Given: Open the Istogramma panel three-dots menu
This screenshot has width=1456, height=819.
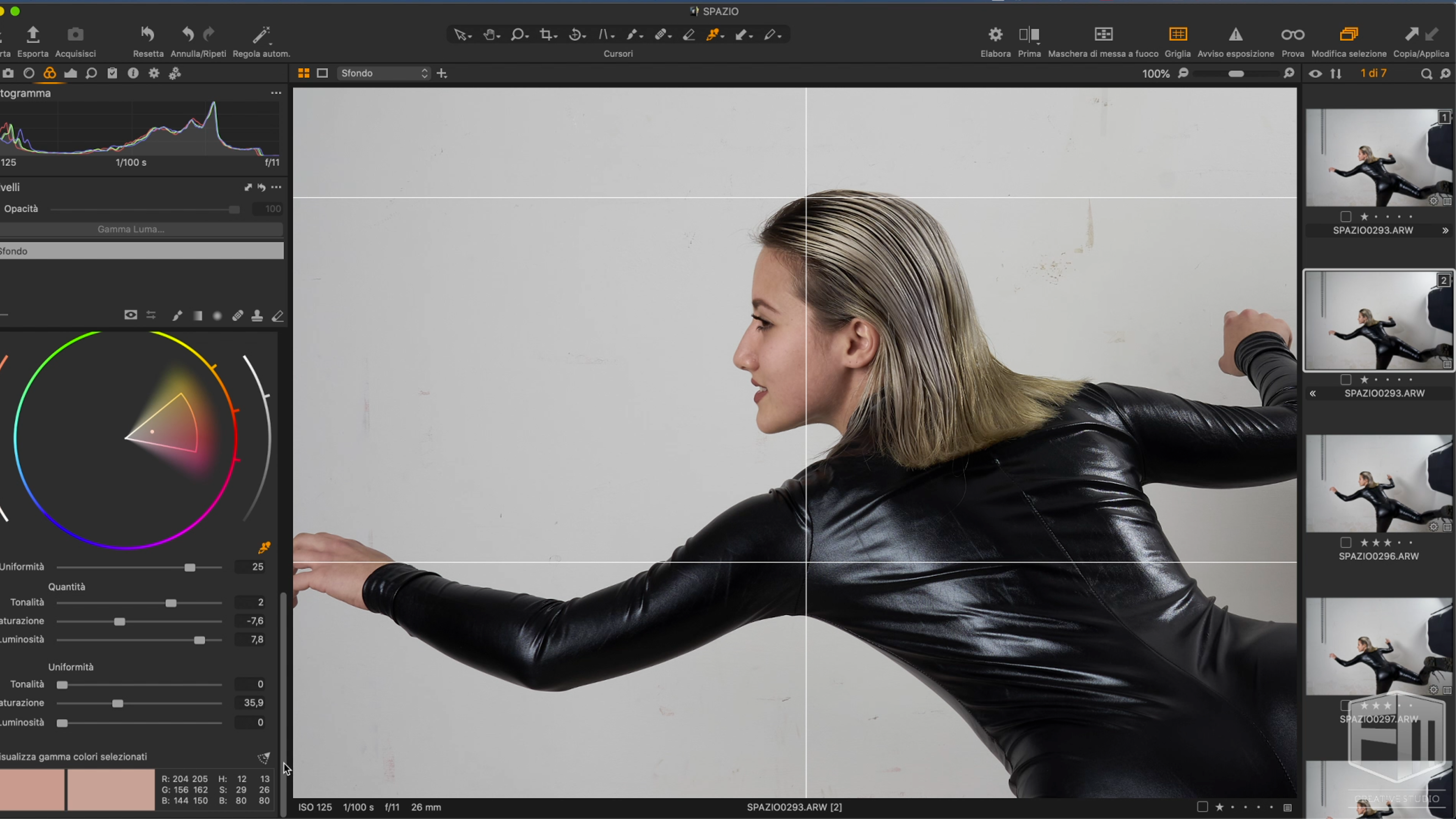Looking at the screenshot, I should coord(276,93).
